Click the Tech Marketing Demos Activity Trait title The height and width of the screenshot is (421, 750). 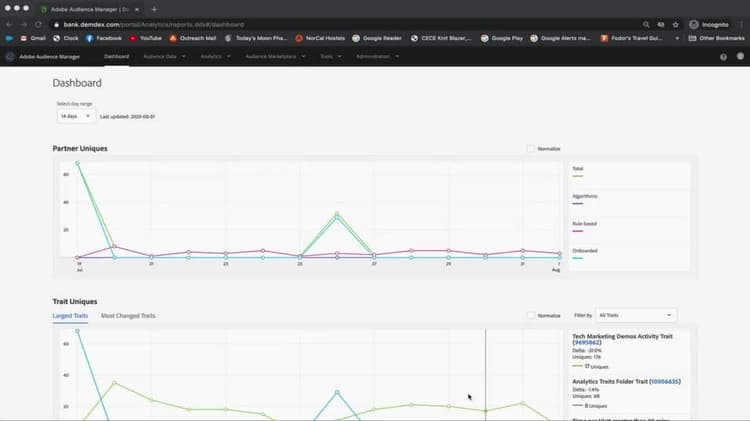(622, 336)
